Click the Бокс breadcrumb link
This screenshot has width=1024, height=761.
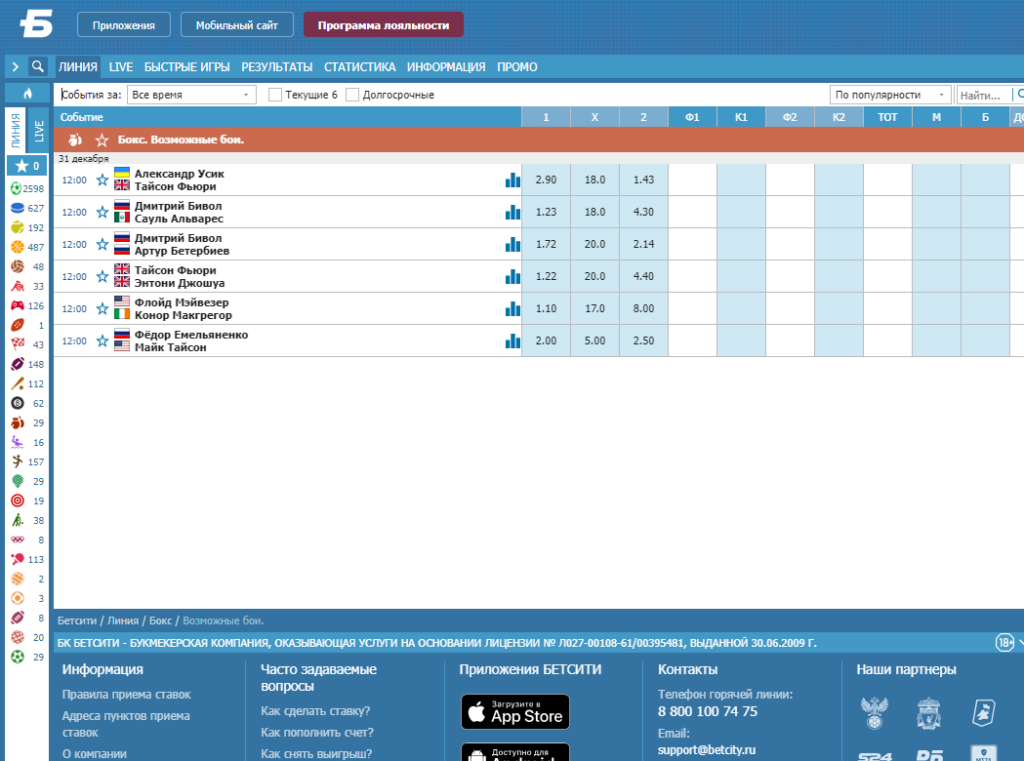(160, 621)
